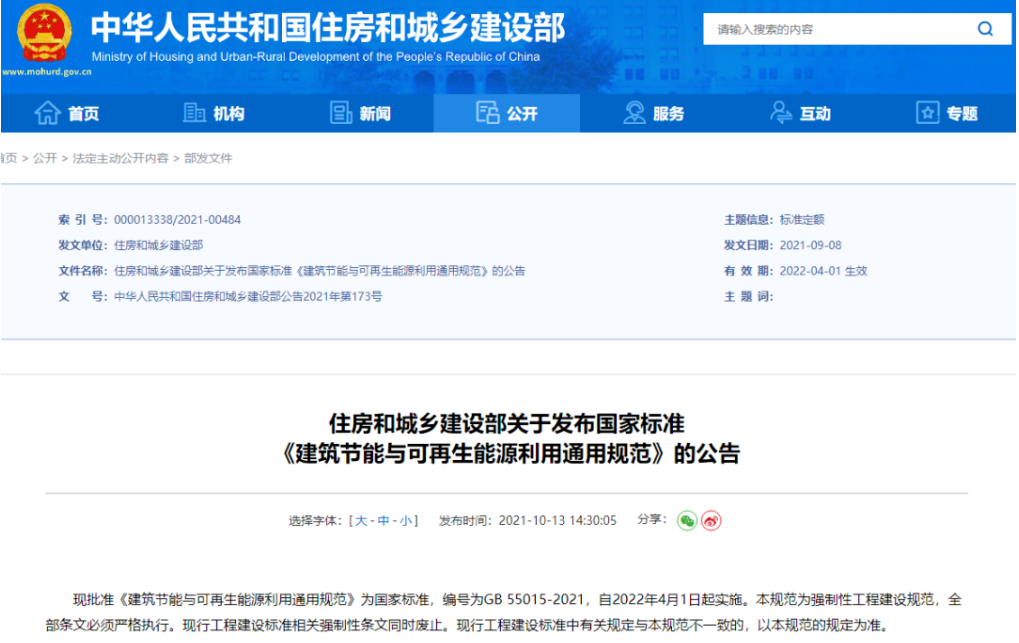Select medium font size 中
The height and width of the screenshot is (643, 1019).
point(383,521)
